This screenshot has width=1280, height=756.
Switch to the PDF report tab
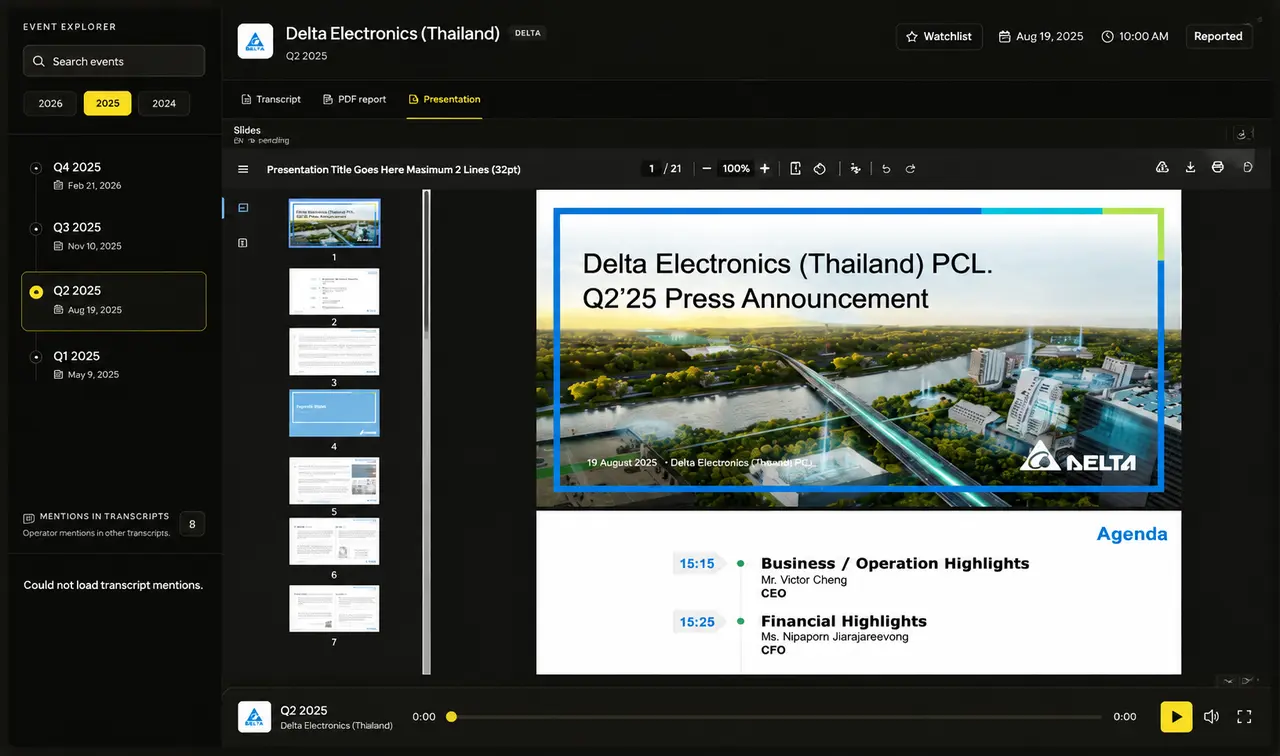pyautogui.click(x=354, y=99)
